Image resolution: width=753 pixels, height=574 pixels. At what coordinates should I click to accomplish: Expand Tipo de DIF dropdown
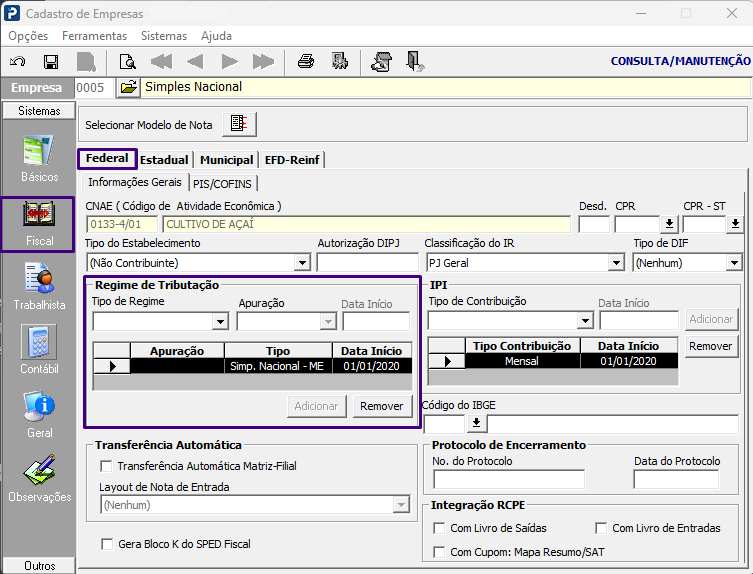tap(734, 263)
